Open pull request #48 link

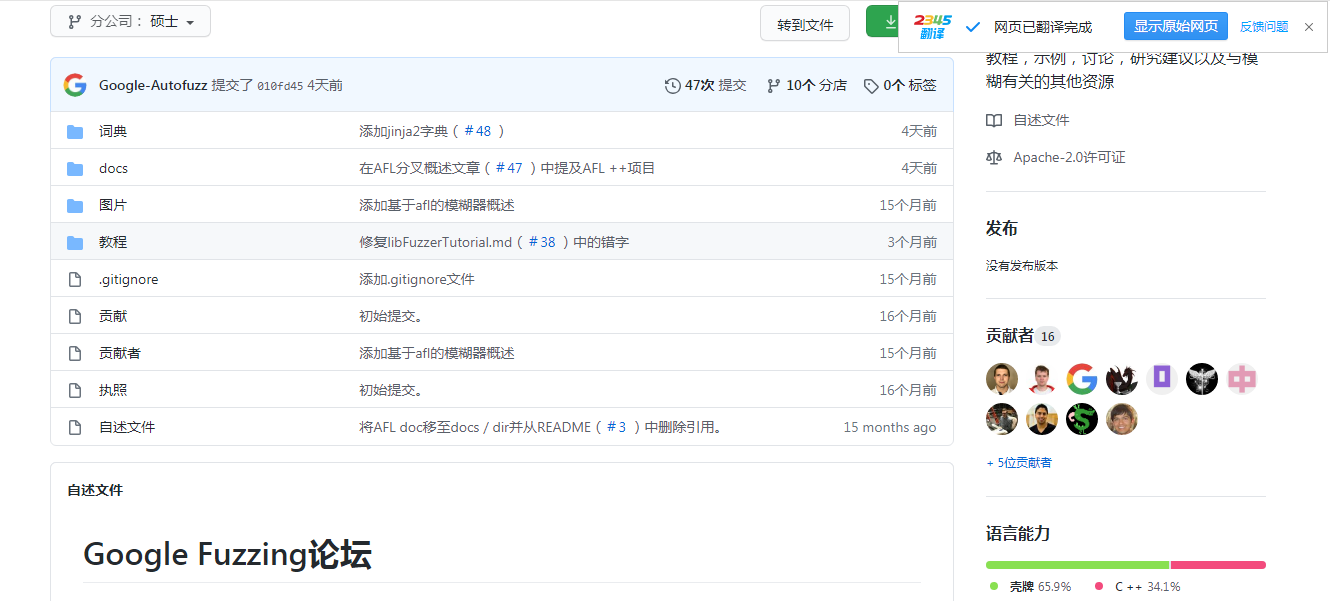pos(478,131)
